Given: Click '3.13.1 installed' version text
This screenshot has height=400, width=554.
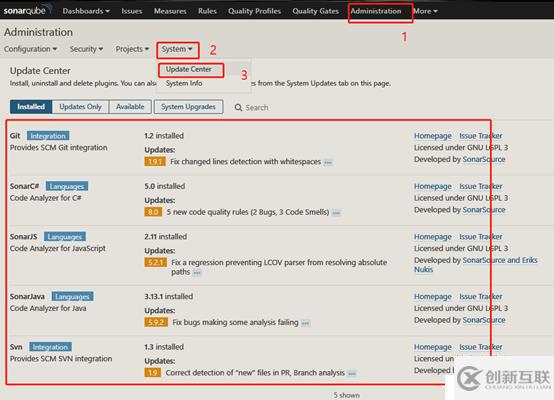Looking at the screenshot, I should [x=169, y=296].
